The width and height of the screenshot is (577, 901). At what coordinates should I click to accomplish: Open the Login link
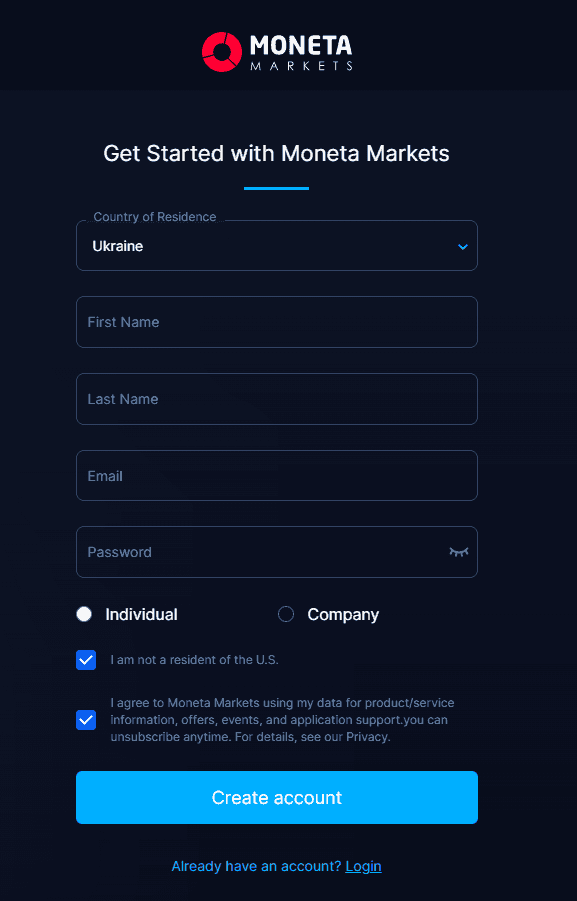363,866
